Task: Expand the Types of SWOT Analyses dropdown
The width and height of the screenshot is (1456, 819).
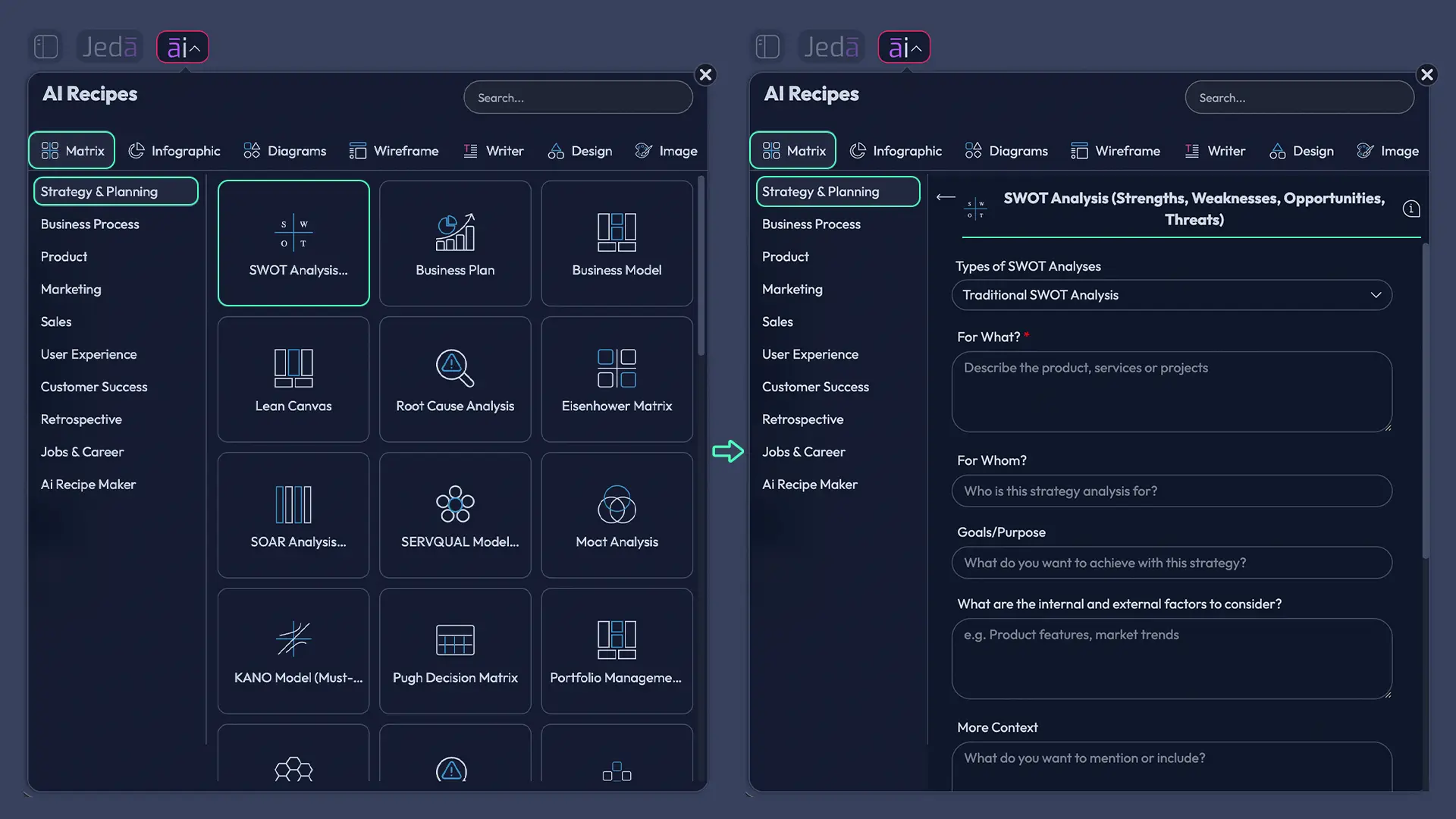Action: (1172, 295)
